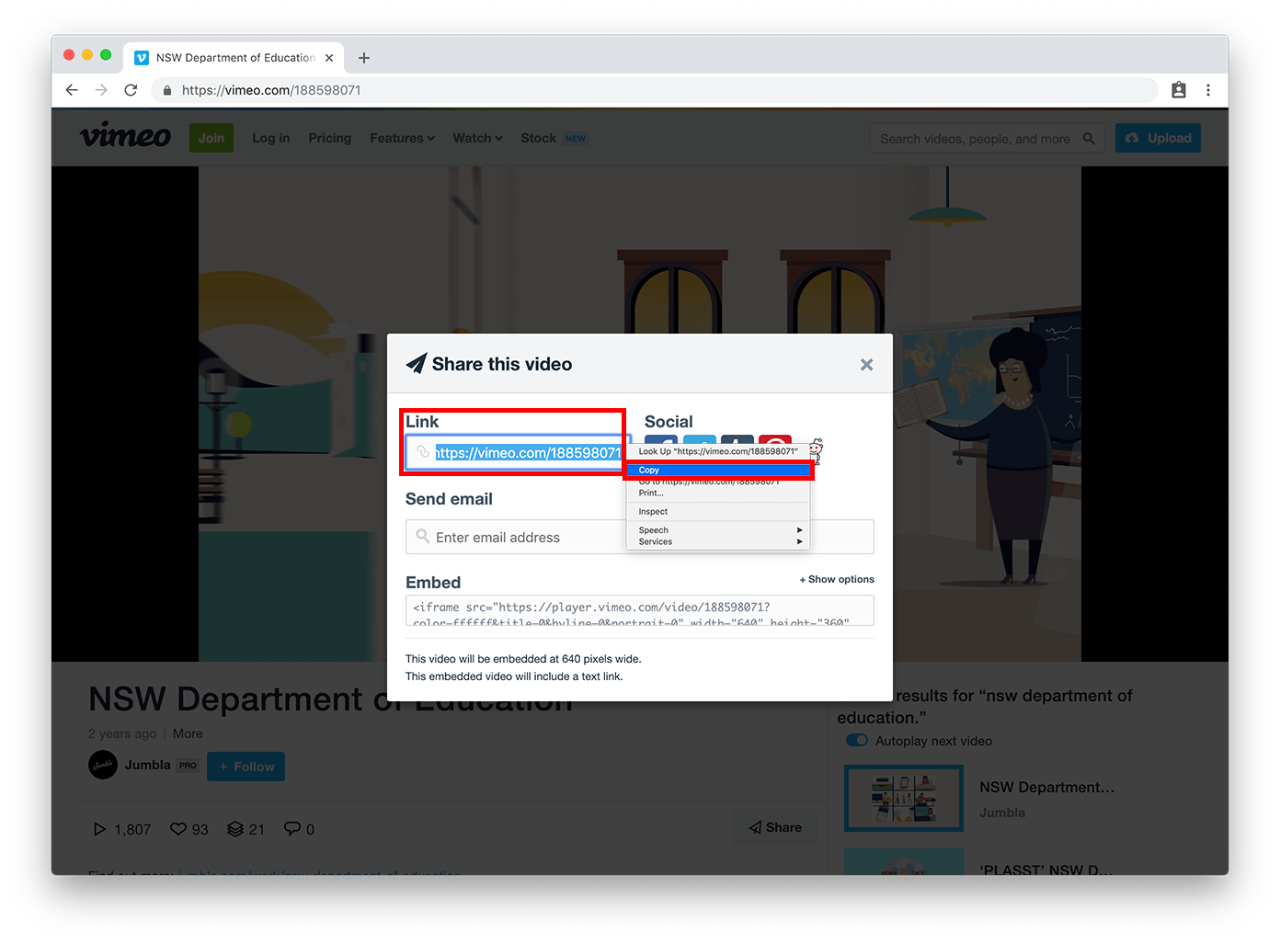Expand the Features dropdown
The width and height of the screenshot is (1280, 943).
point(402,138)
